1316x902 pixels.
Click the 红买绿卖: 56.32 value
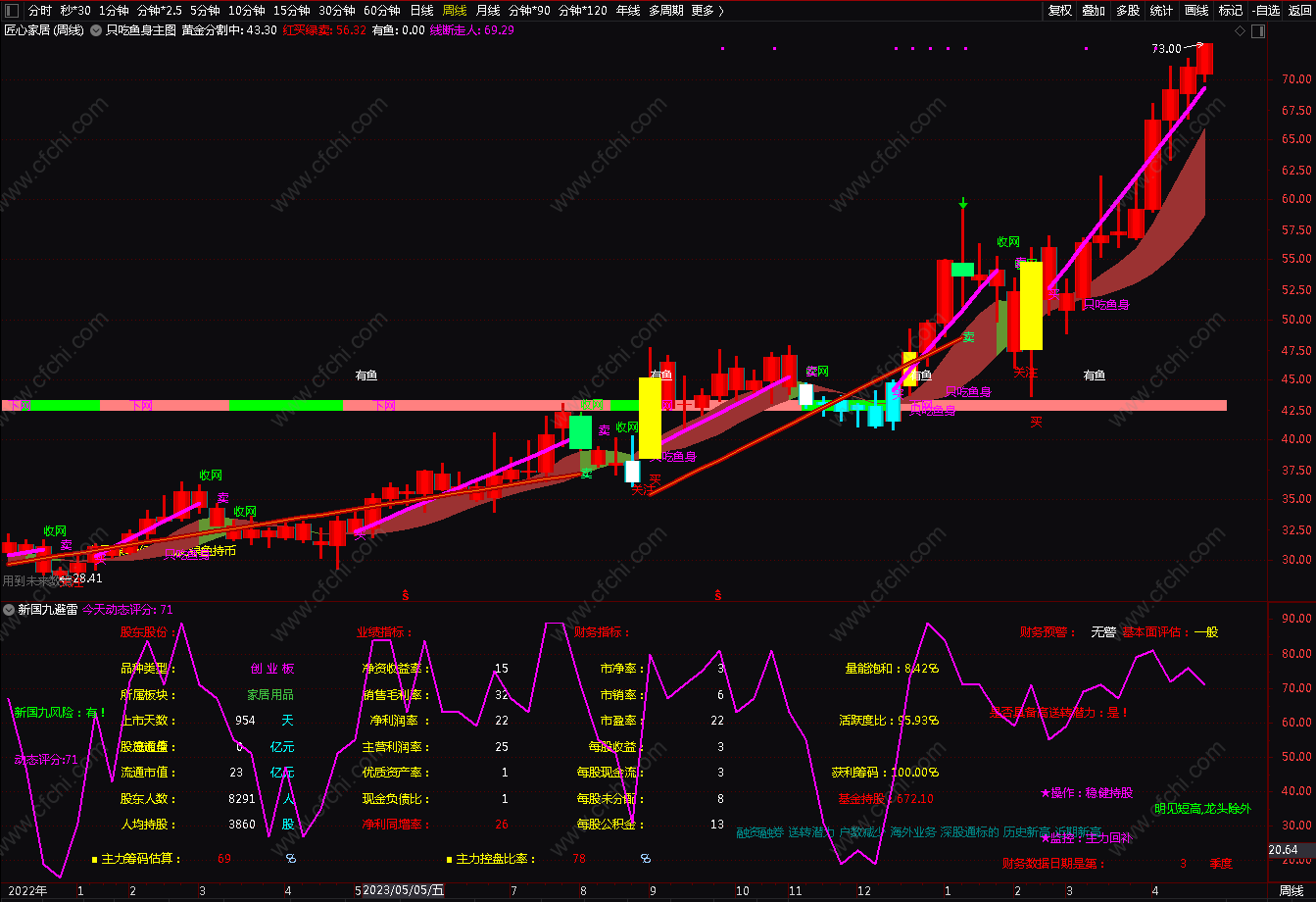coord(324,30)
